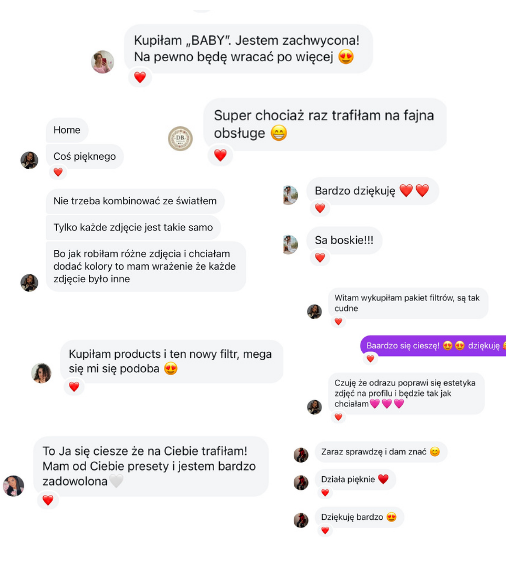Click heart reaction below "Coś pięknego" bubble

[x=58, y=172]
